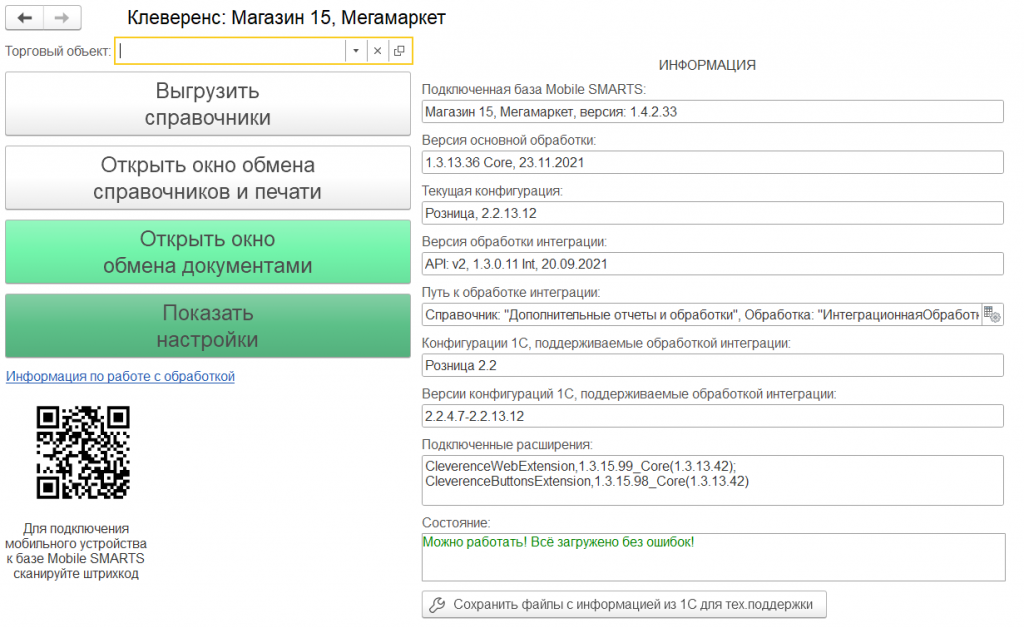The width and height of the screenshot is (1024, 628).
Task: Click the QR caption about сканируйте штрихкод
Action: 76,551
